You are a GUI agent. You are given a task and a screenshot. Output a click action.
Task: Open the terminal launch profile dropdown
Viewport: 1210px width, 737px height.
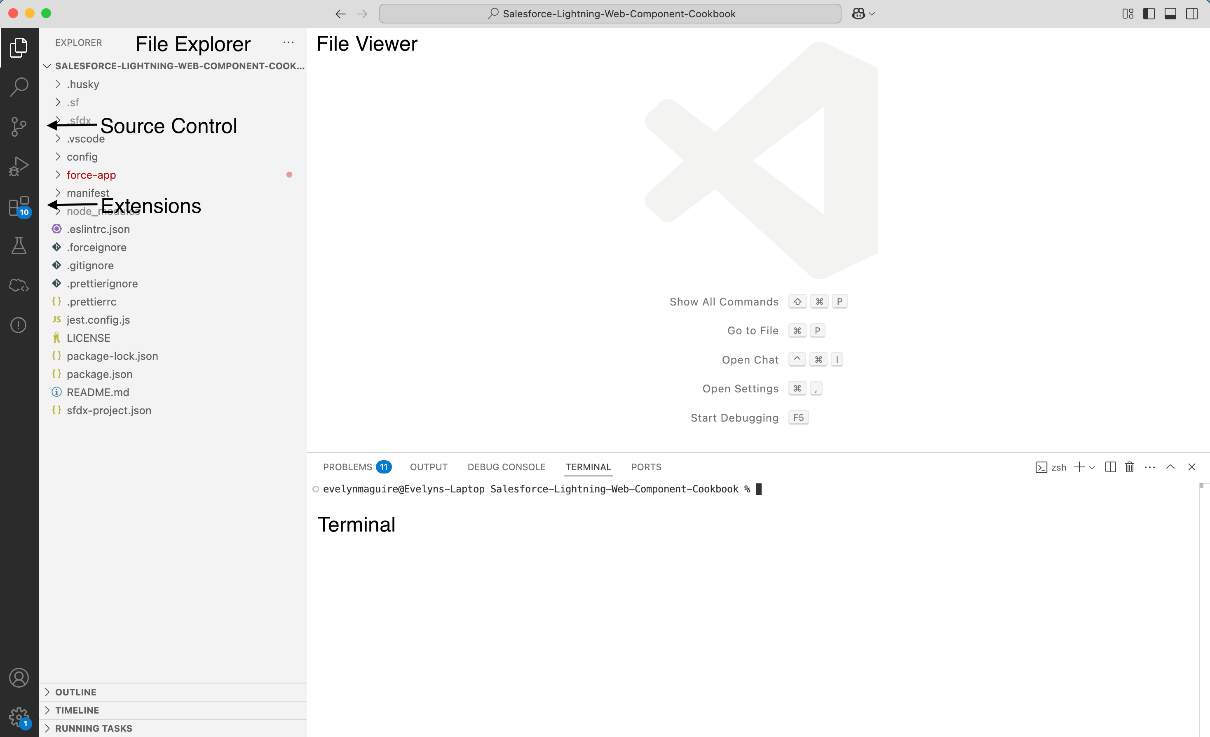point(1090,466)
